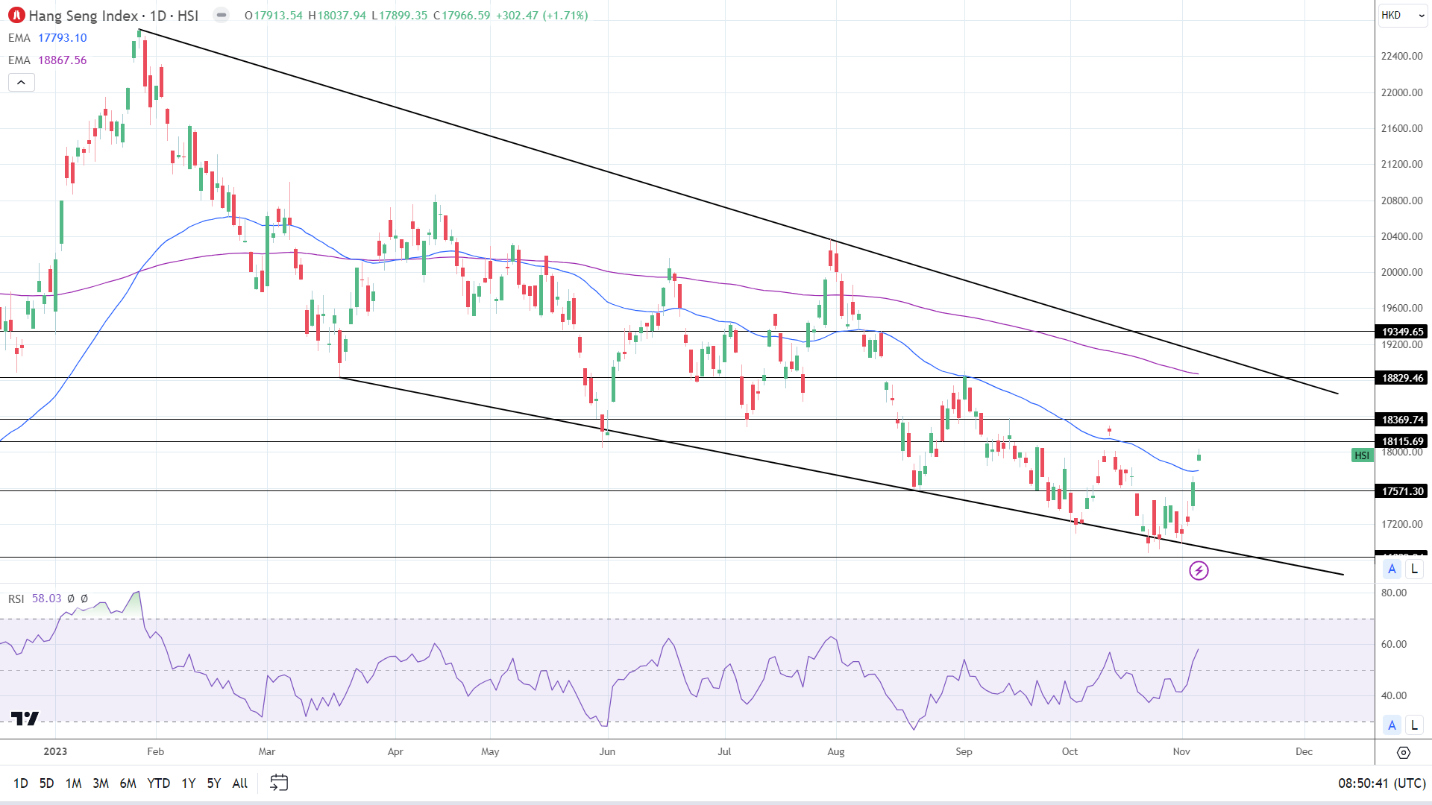Set time range to 3M
Image resolution: width=1432 pixels, height=805 pixels.
coord(100,783)
